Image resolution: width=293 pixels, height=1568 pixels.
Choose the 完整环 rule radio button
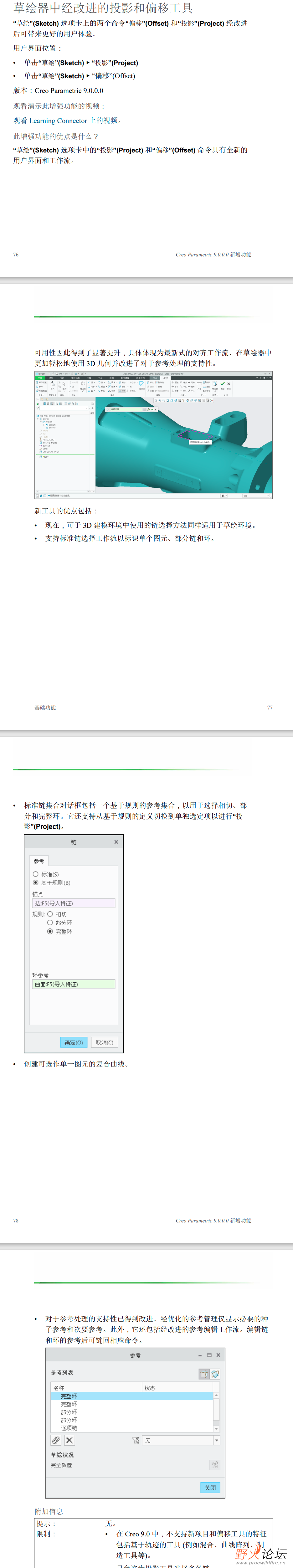coord(50,931)
